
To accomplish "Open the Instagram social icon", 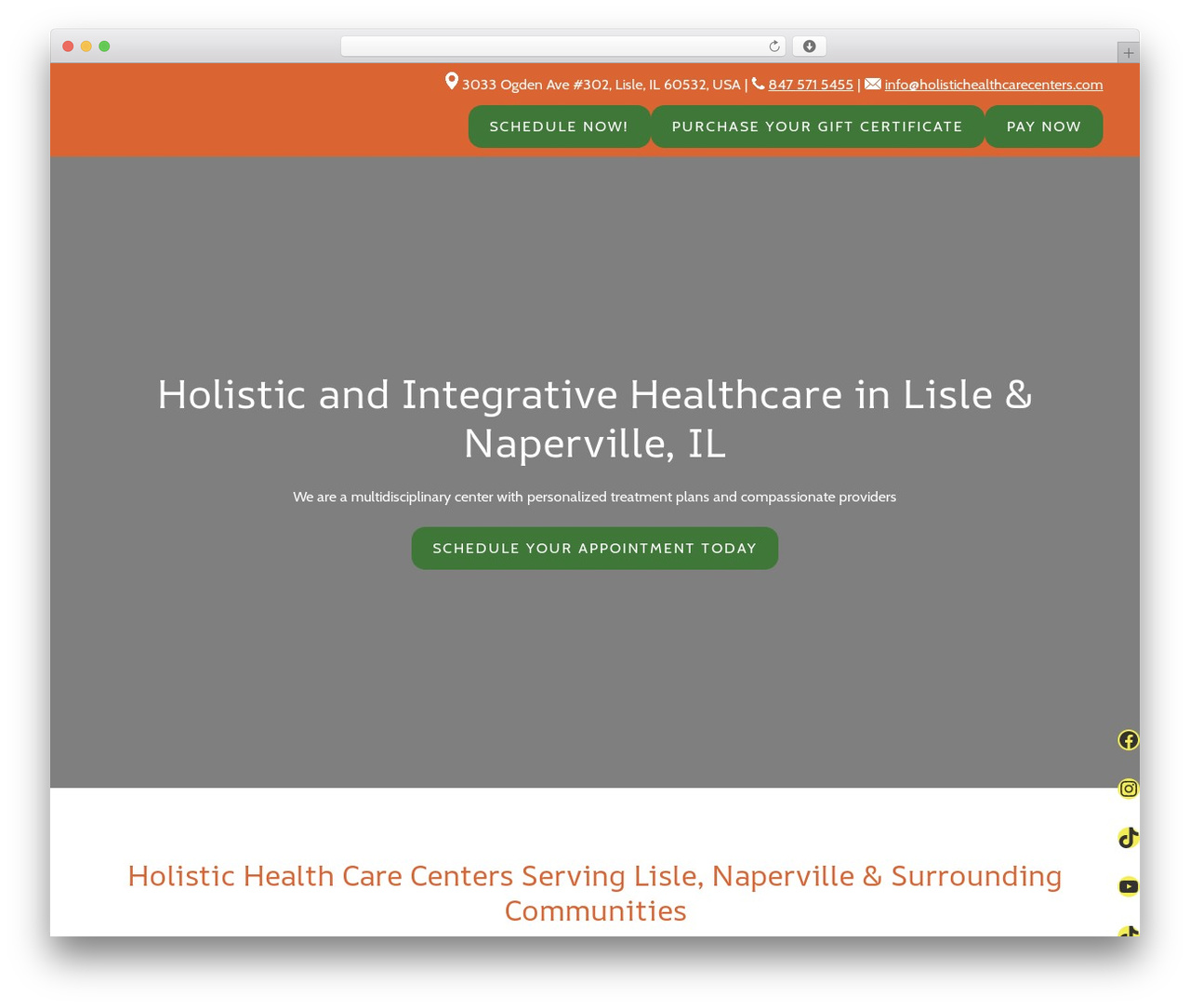I will (x=1128, y=789).
